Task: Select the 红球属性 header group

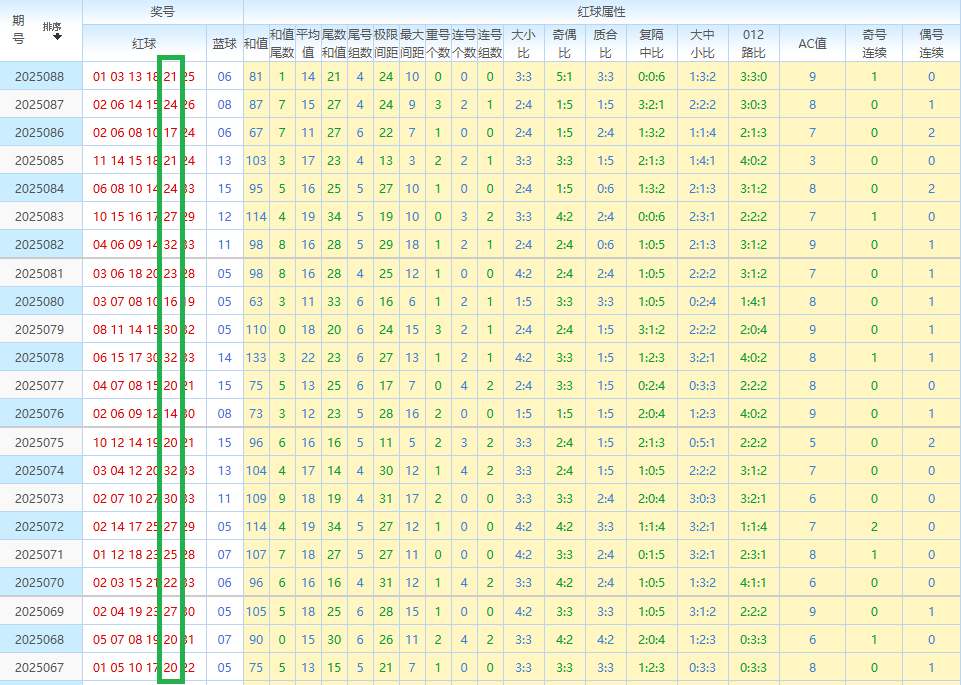Action: point(601,12)
